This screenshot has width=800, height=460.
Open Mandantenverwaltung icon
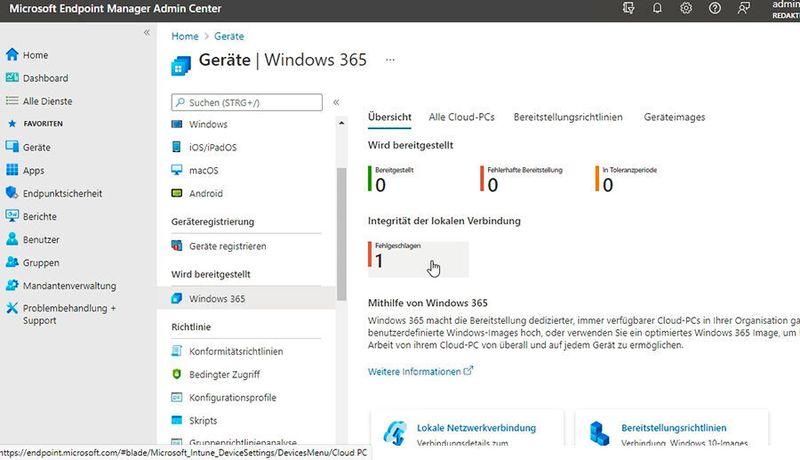coord(12,285)
